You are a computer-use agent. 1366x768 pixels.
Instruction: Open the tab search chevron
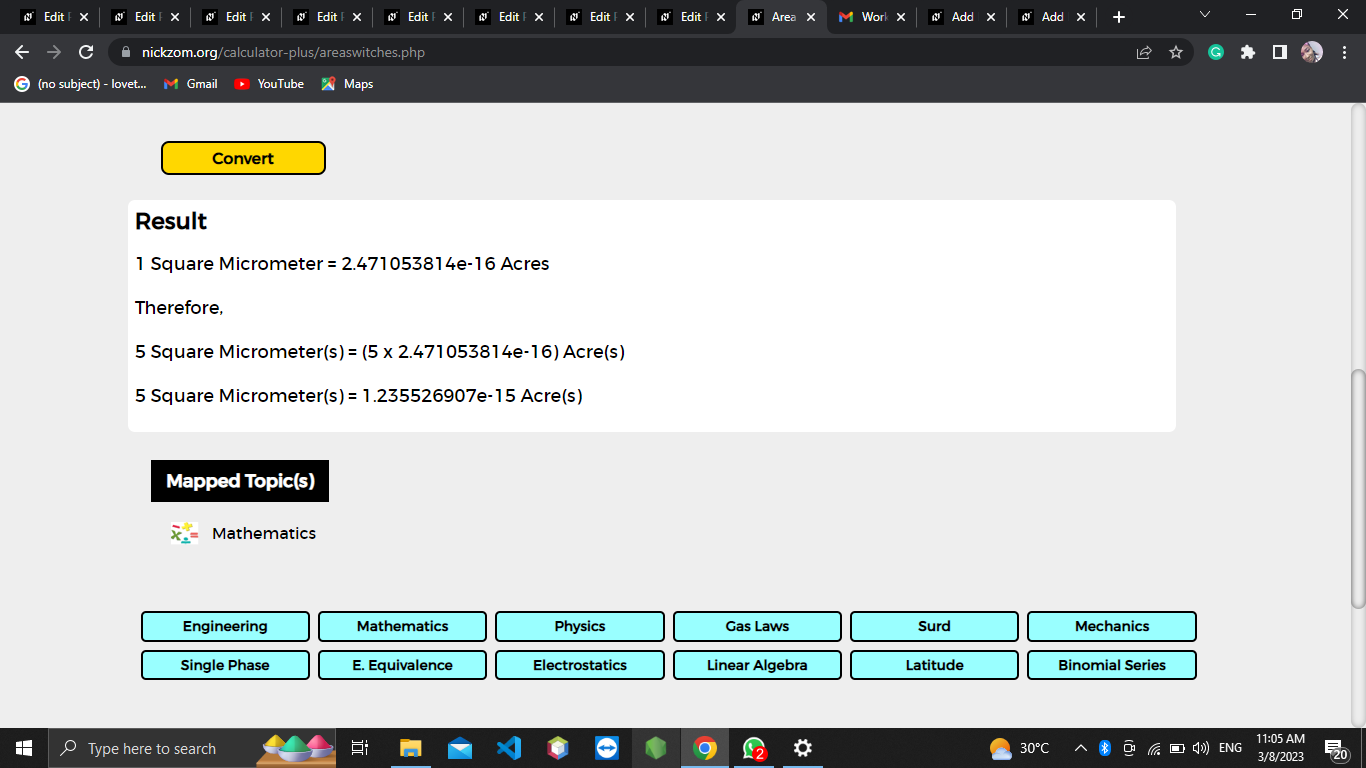[x=1204, y=15]
